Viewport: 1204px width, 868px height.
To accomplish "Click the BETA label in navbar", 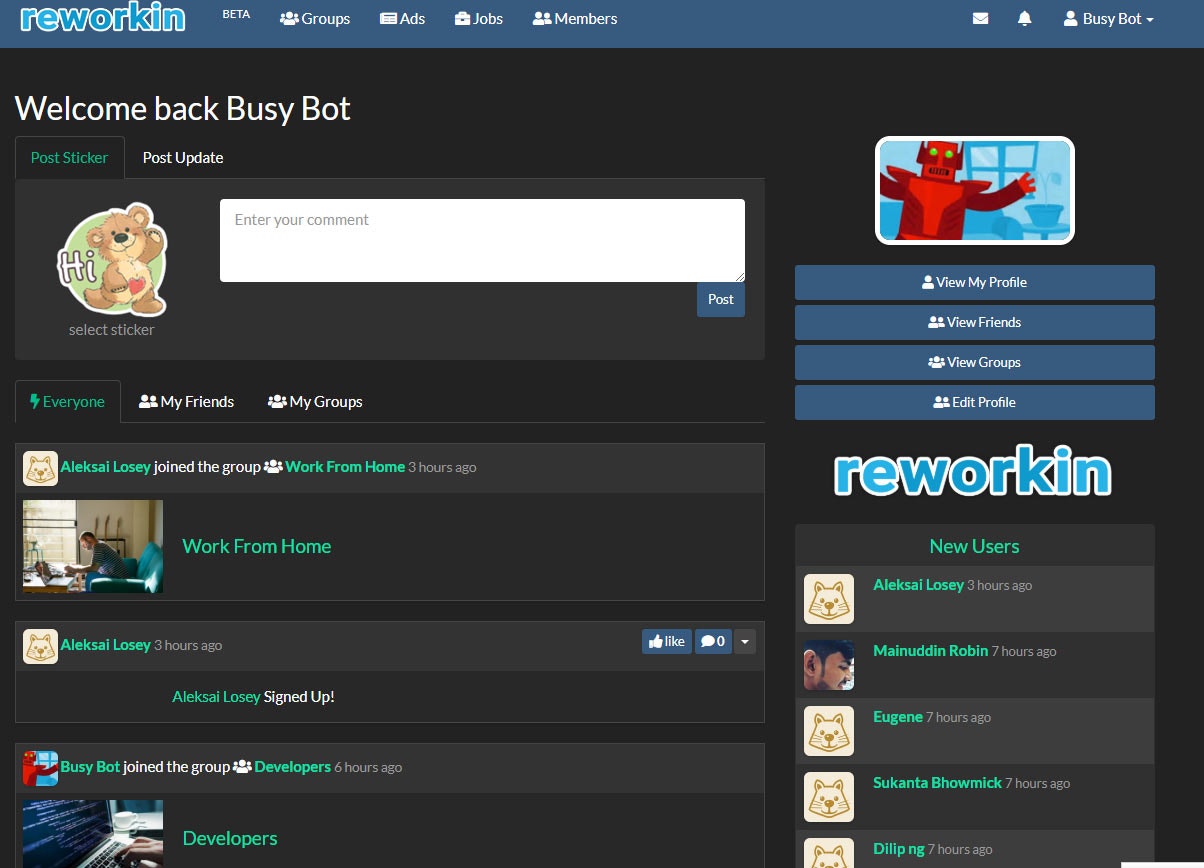I will coord(237,15).
